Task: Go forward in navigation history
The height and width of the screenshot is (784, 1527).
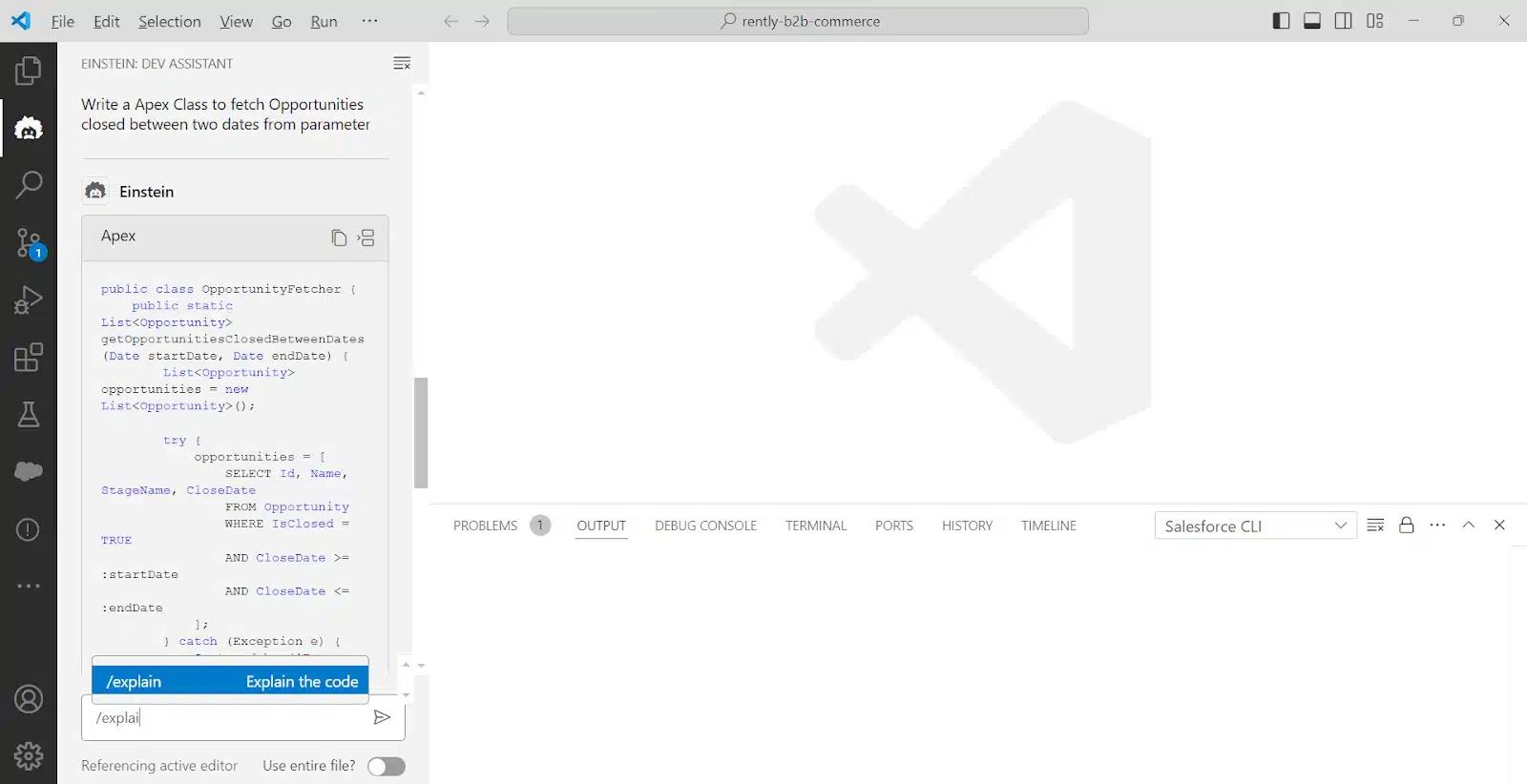Action: click(x=482, y=21)
